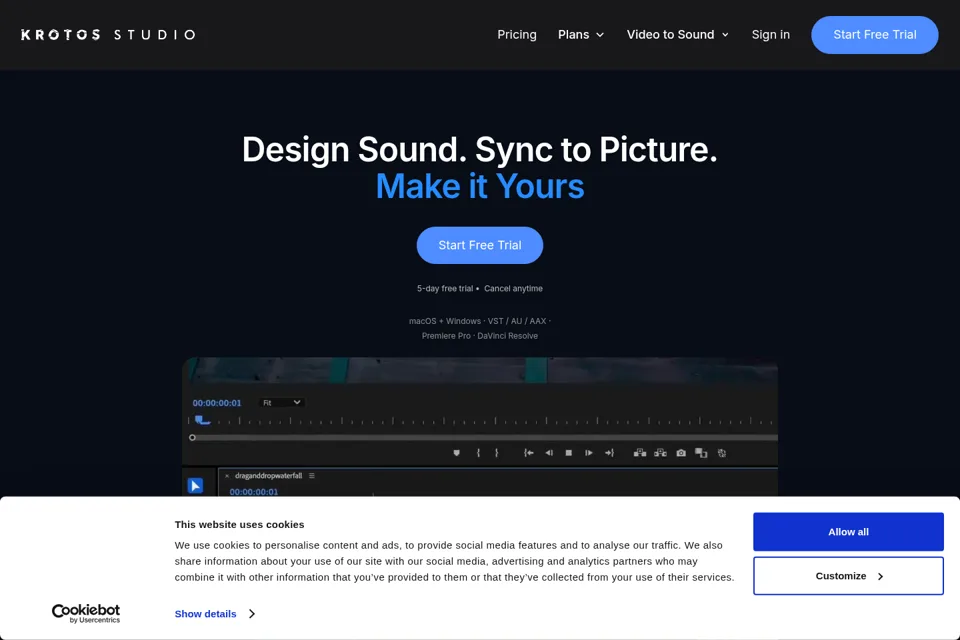Click the Add Marker icon

coord(456,453)
